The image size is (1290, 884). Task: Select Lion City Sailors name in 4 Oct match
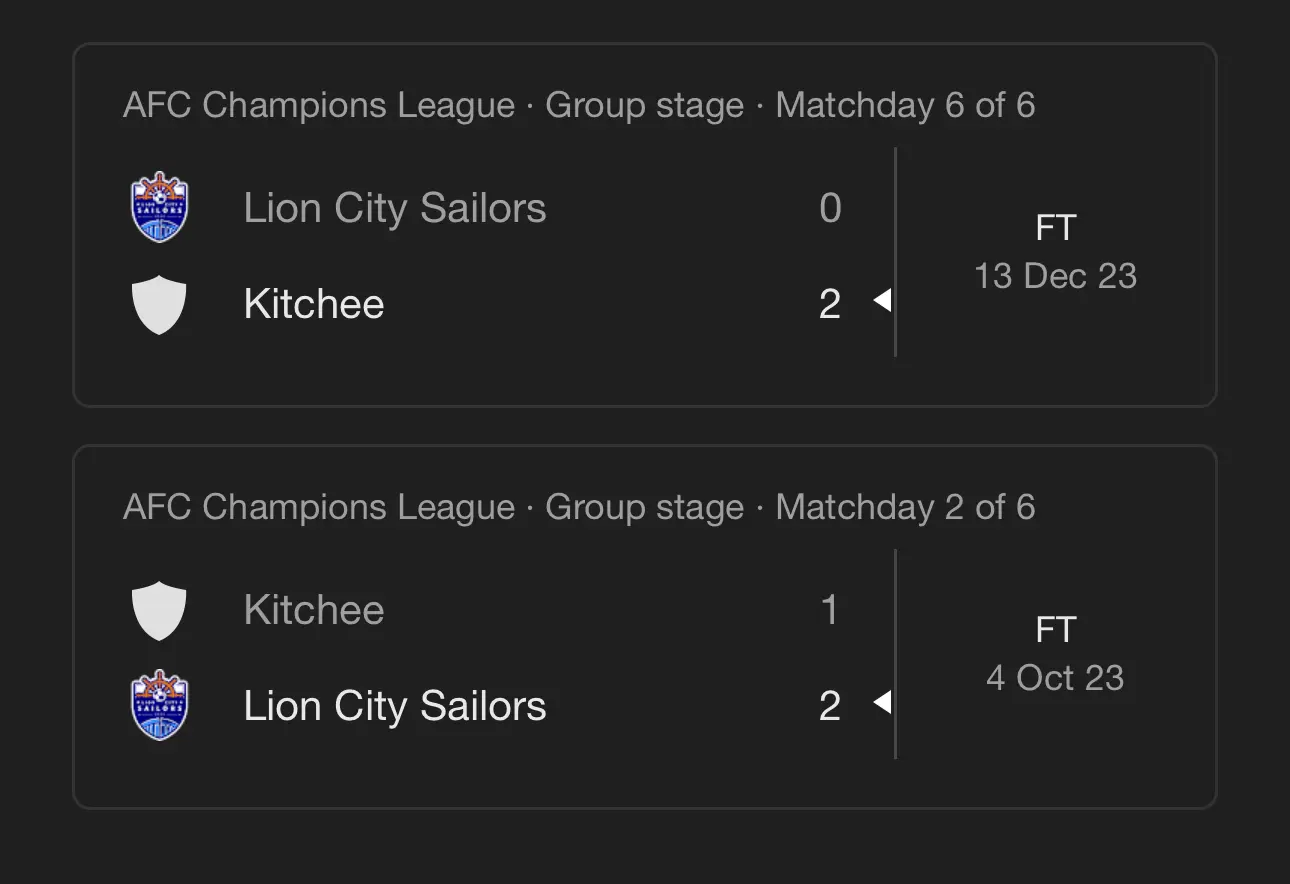coord(395,706)
